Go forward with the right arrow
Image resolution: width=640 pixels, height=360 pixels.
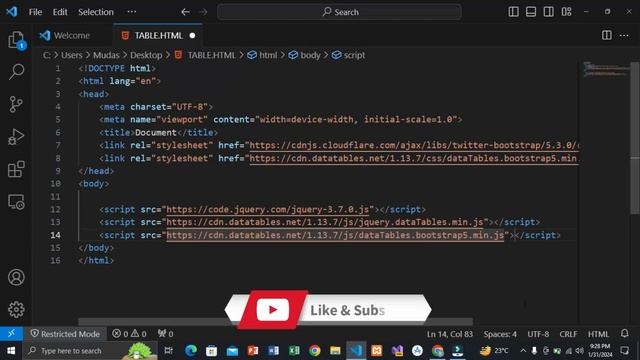point(203,12)
